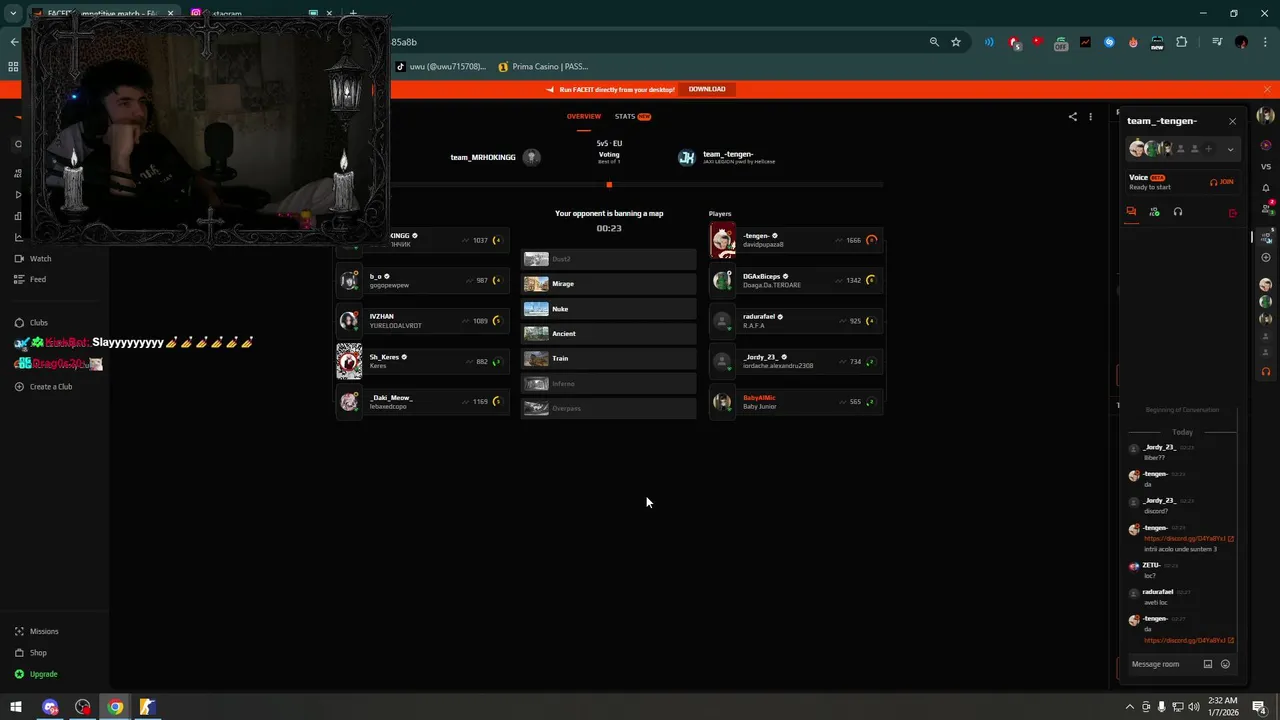The height and width of the screenshot is (720, 1280).
Task: Close the team_-tengen- chat panel
Action: click(1232, 121)
